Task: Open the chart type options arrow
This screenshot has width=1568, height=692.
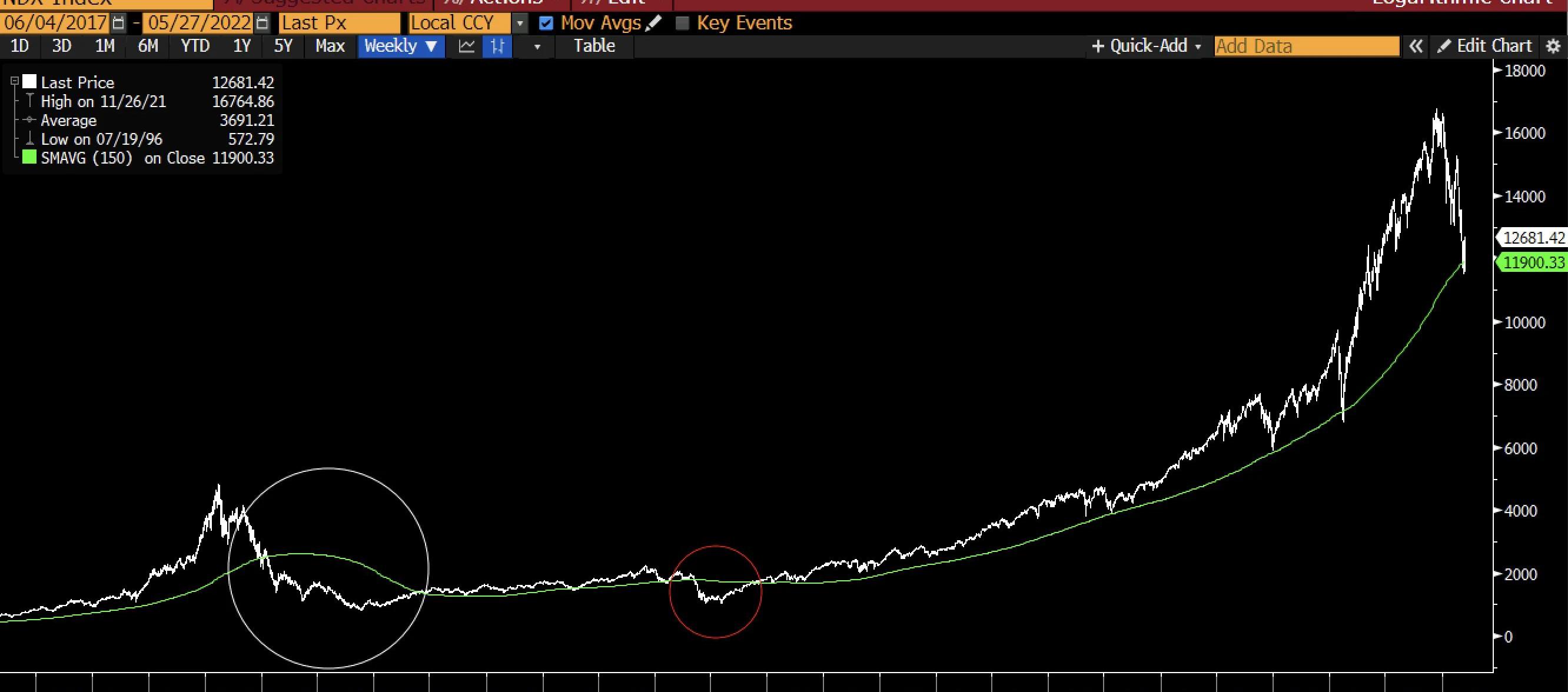Action: (x=537, y=46)
